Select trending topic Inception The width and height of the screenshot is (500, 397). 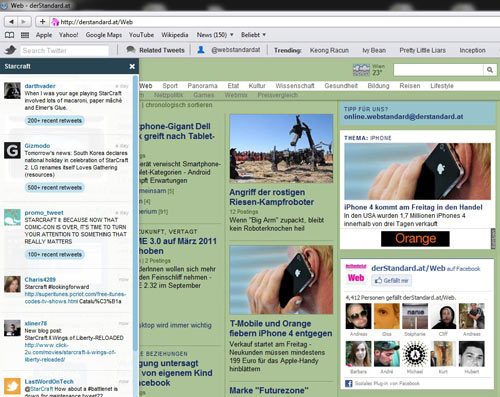click(x=472, y=50)
